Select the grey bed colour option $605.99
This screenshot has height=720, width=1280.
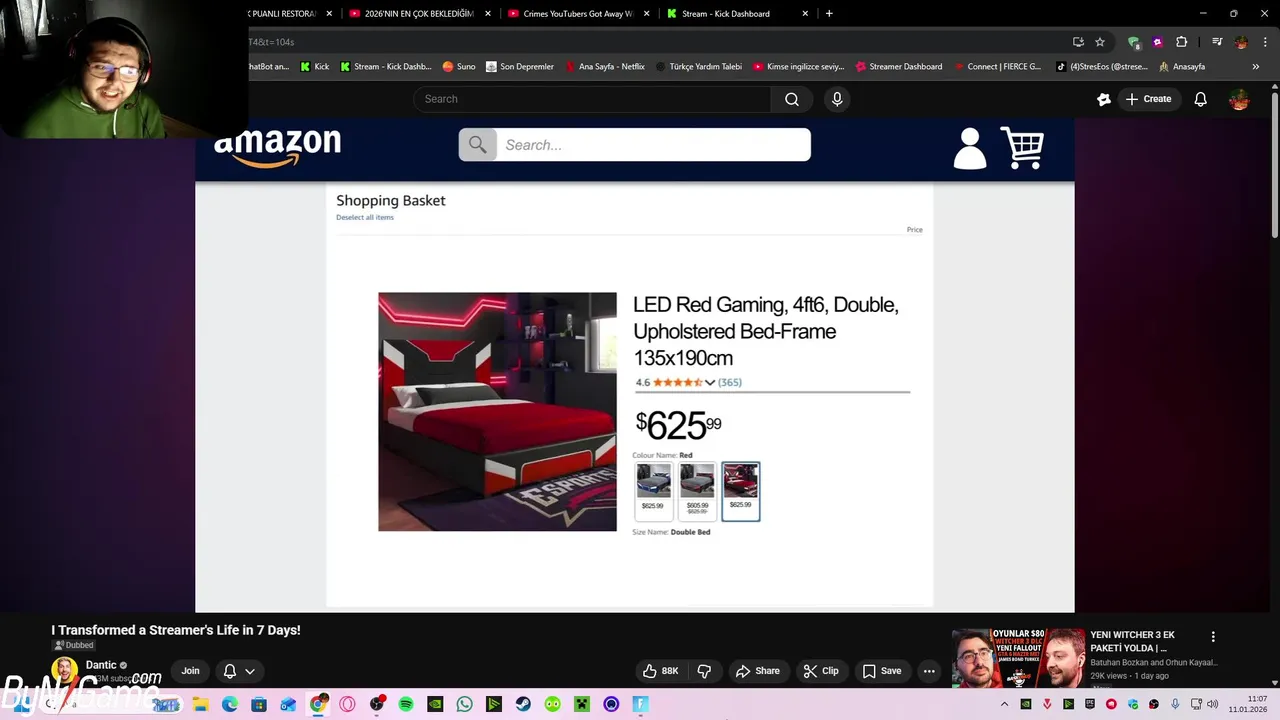[x=697, y=491]
